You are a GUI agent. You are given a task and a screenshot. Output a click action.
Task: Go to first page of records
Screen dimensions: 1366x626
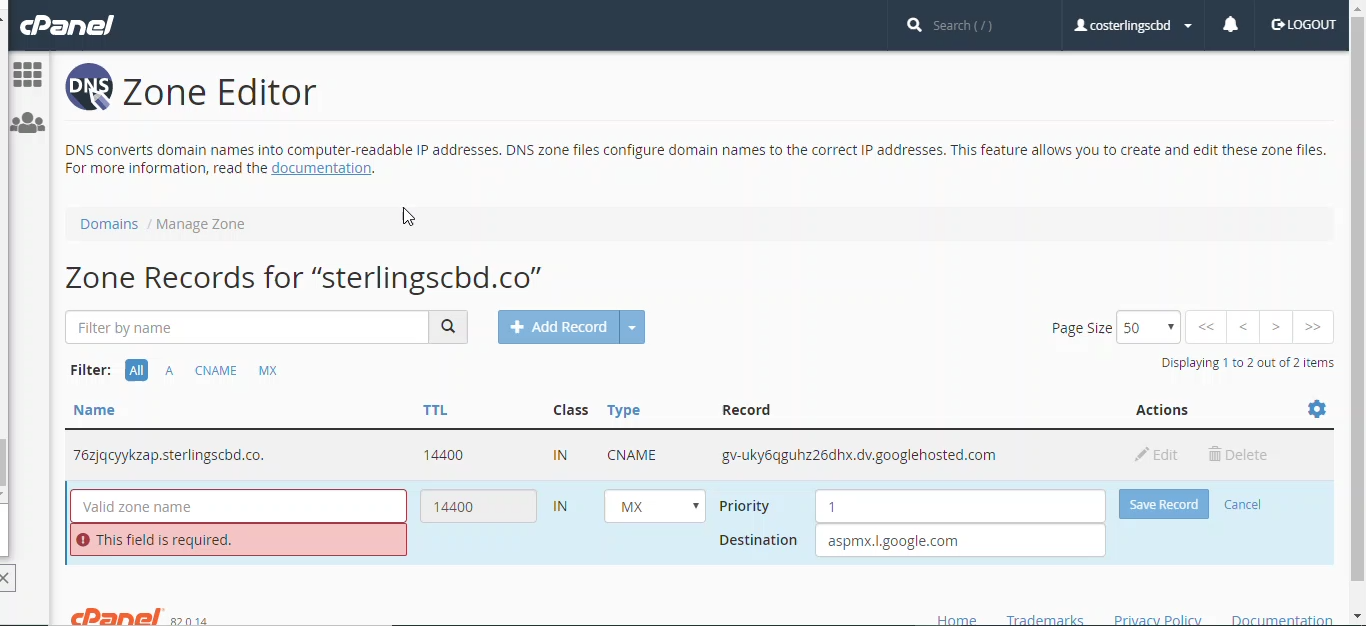tap(1206, 327)
